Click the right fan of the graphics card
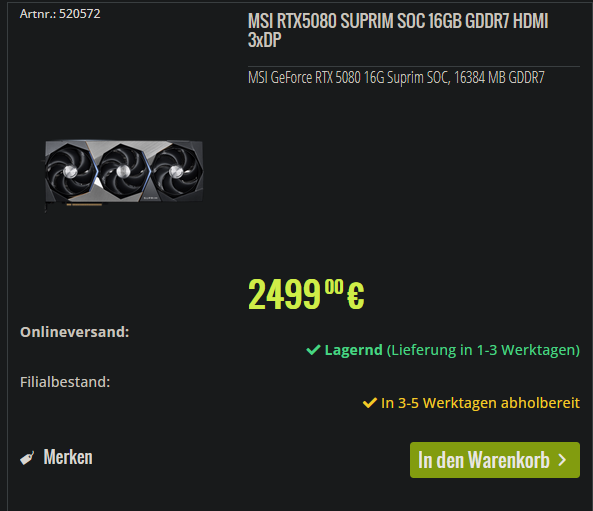Image resolution: width=593 pixels, height=511 pixels. pos(176,171)
